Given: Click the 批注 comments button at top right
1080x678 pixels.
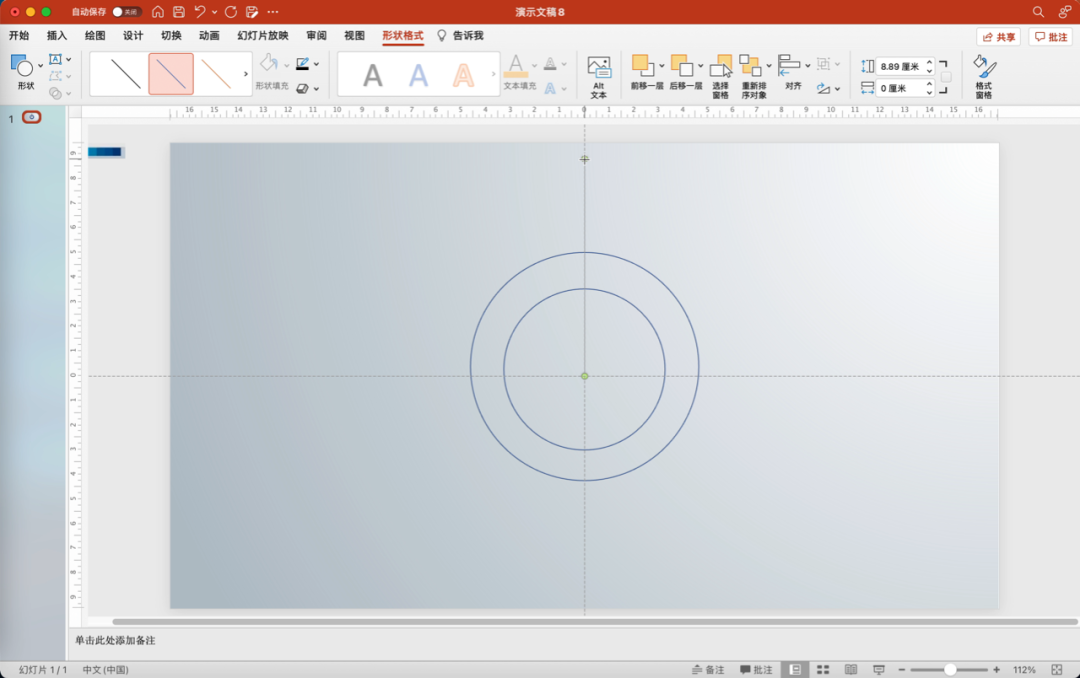Looking at the screenshot, I should coord(1051,37).
